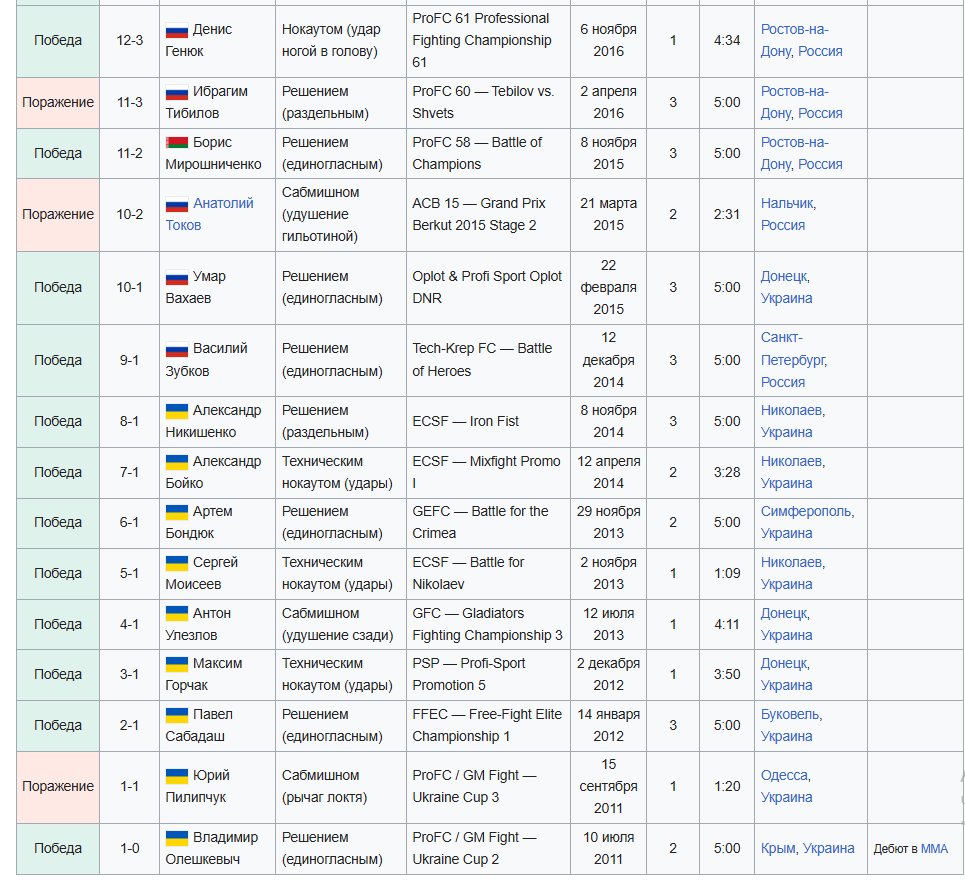965x880 pixels.
Task: Click the Belarus flag beside Борис Мирошниченко
Action: [177, 143]
